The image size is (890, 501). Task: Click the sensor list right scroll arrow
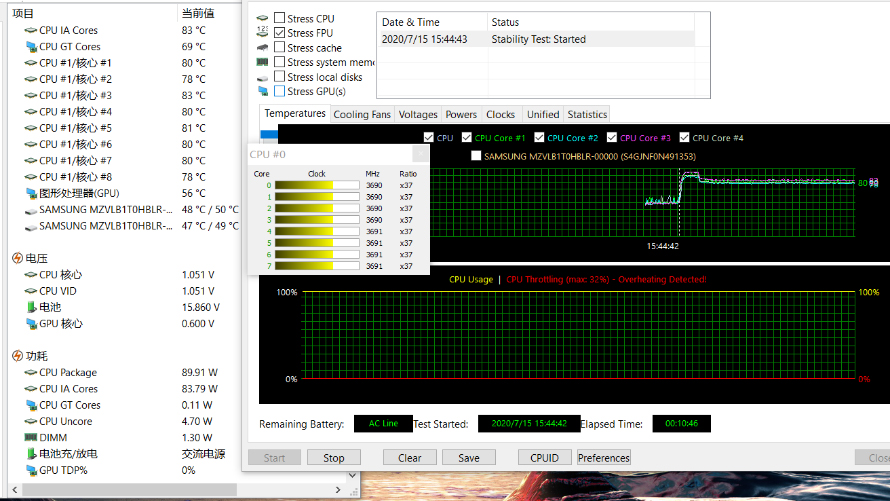338,490
